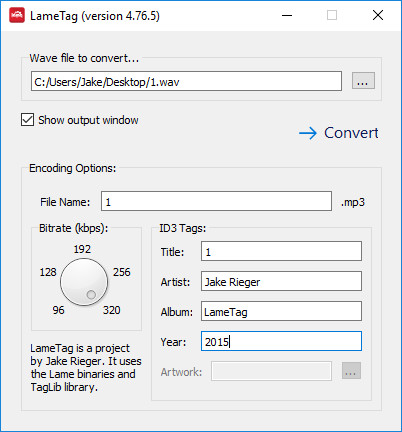Click the disabled Artwork browse button
The image size is (402, 432).
coord(351,371)
